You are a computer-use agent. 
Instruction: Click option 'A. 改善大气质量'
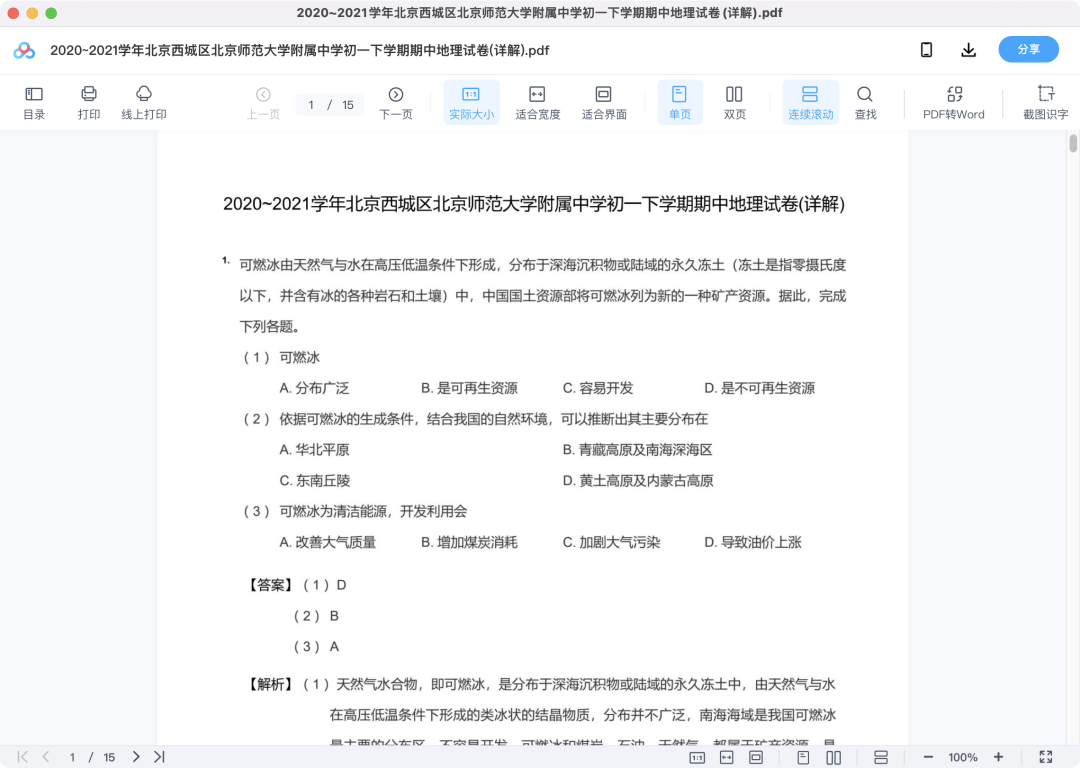(328, 542)
